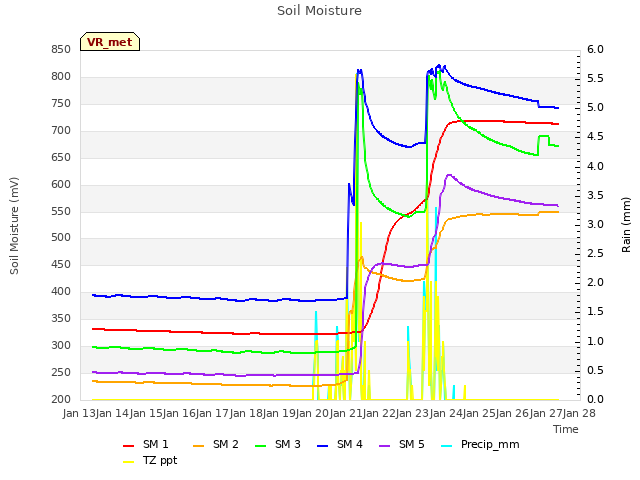Click Jan 18 date tick label

click(x=247, y=413)
